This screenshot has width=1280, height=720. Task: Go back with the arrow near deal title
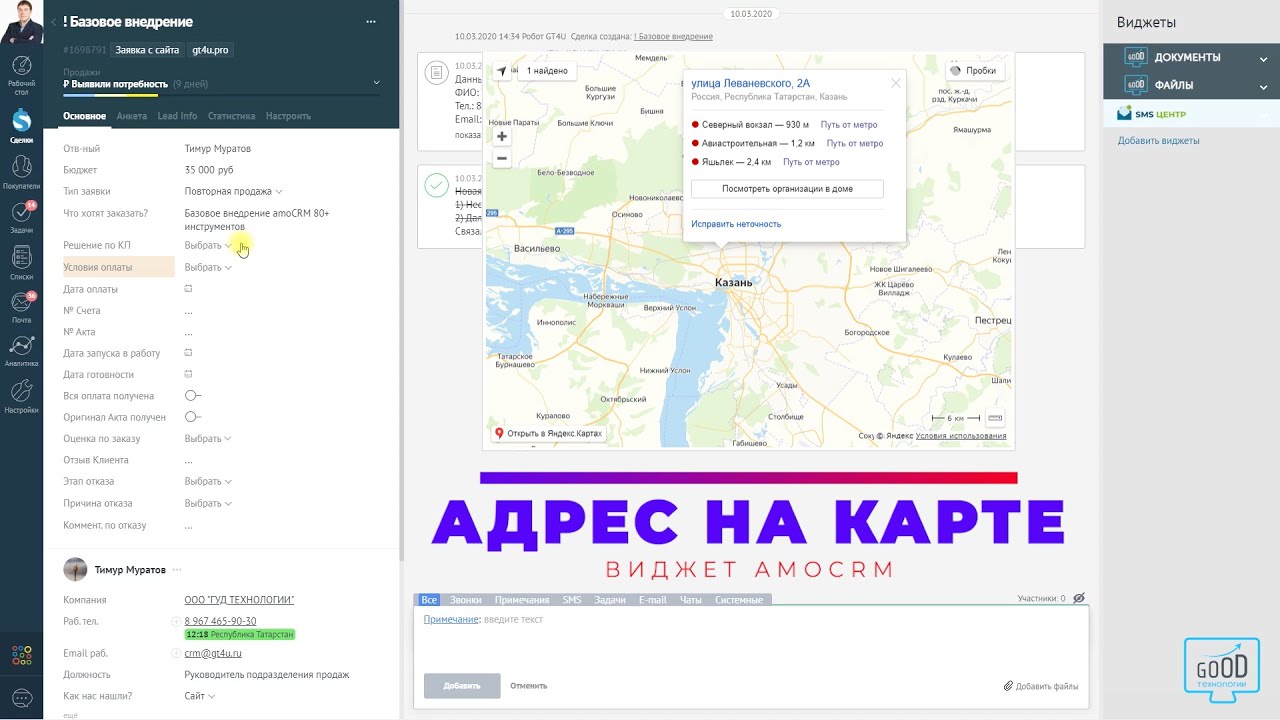[53, 22]
